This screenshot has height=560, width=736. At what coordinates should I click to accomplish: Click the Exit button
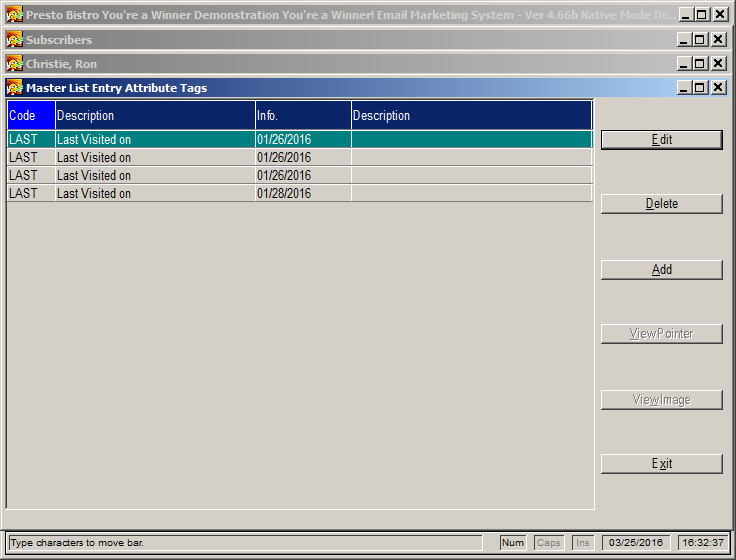coord(661,464)
